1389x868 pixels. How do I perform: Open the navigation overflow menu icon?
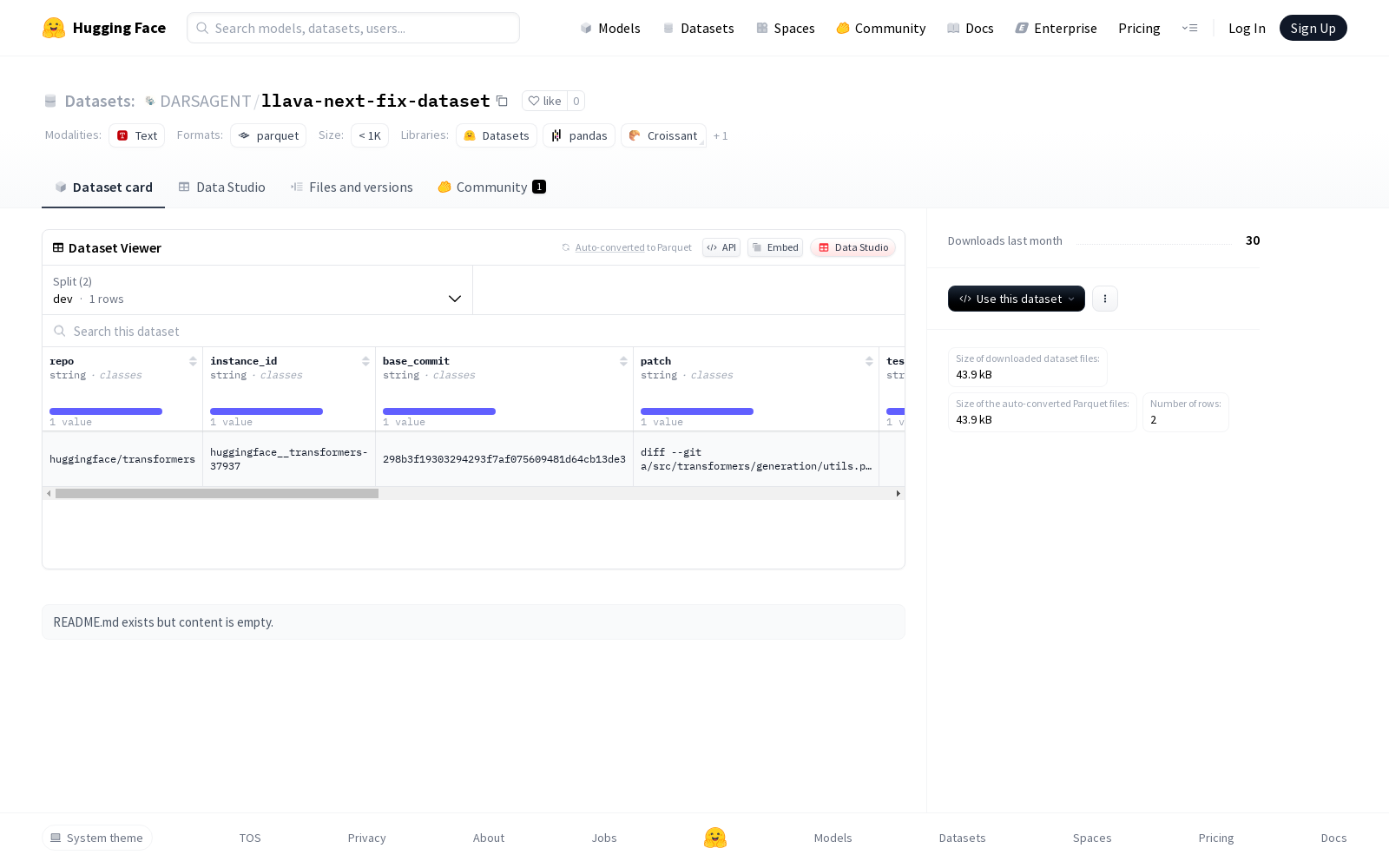pos(1189,28)
